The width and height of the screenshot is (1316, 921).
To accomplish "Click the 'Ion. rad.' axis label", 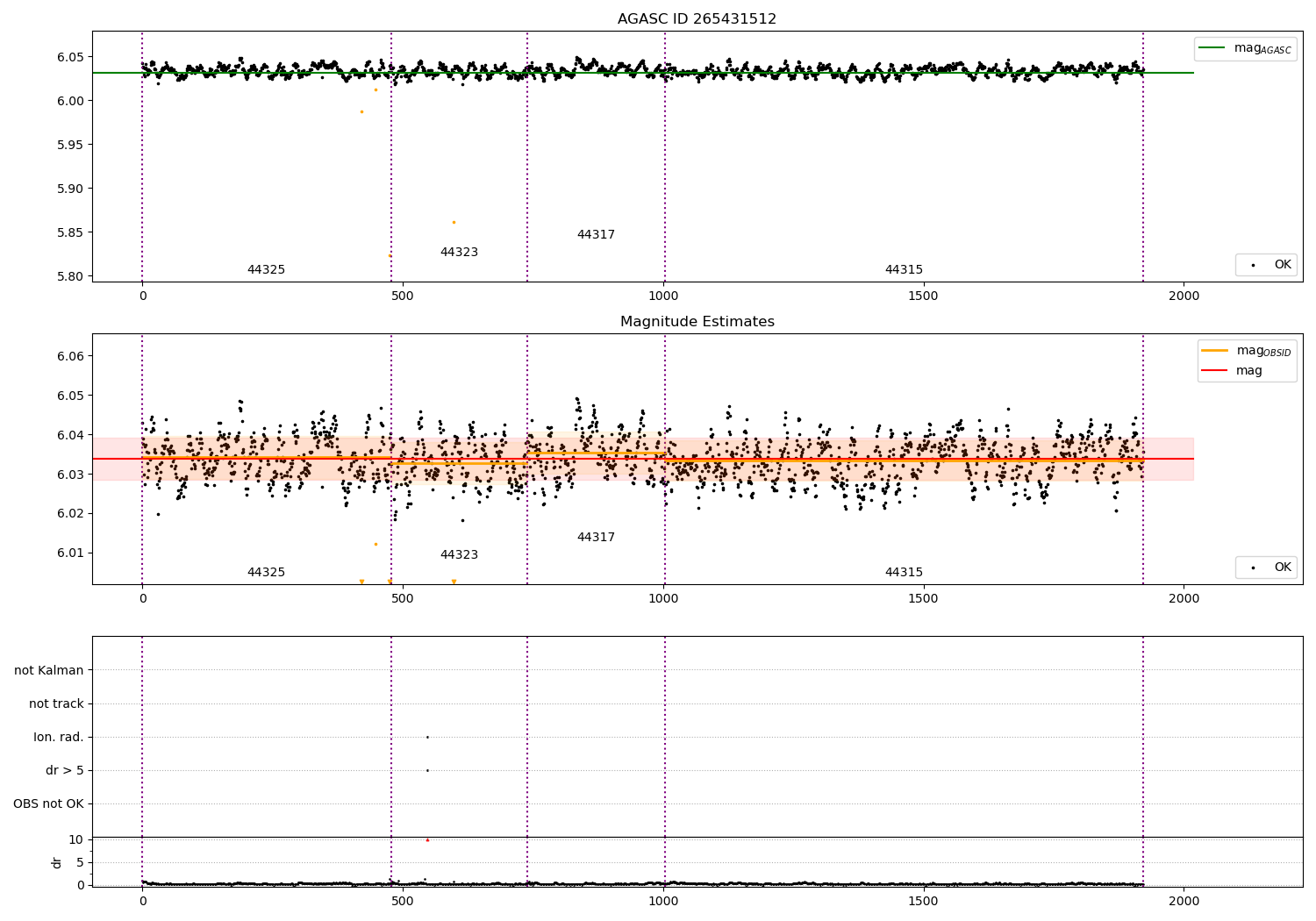I will pos(59,737).
